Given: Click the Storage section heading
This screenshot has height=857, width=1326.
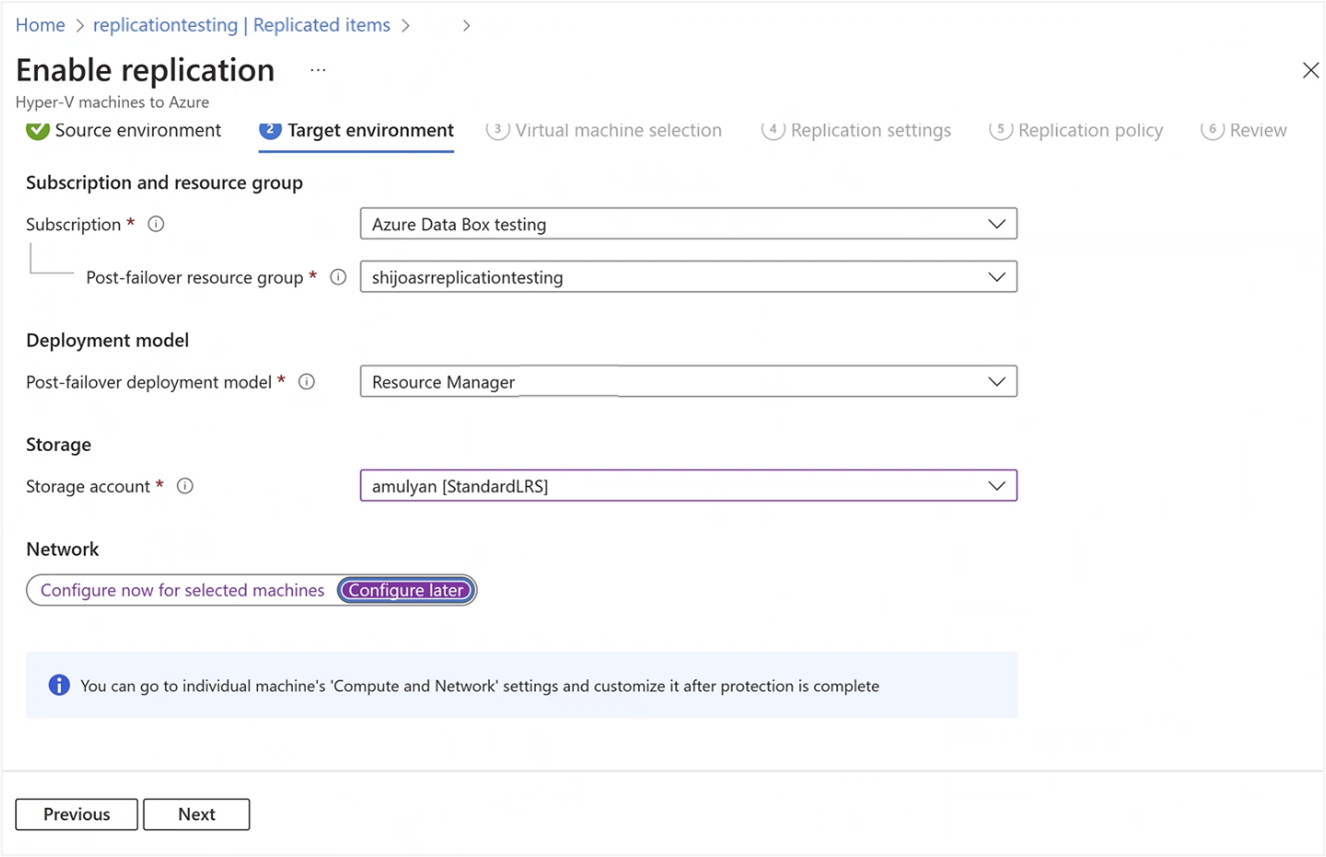Looking at the screenshot, I should [58, 444].
